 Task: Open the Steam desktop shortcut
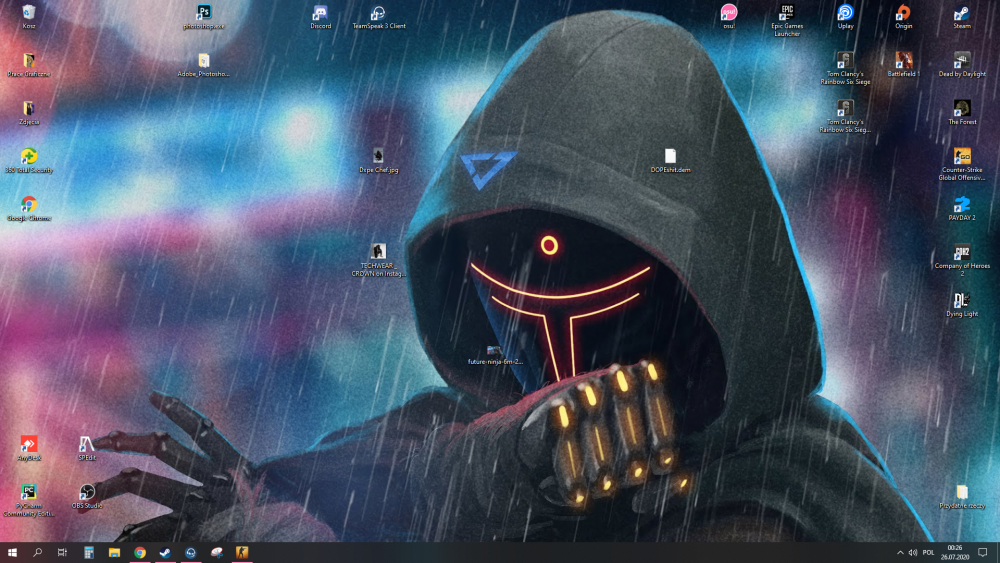pyautogui.click(x=962, y=17)
